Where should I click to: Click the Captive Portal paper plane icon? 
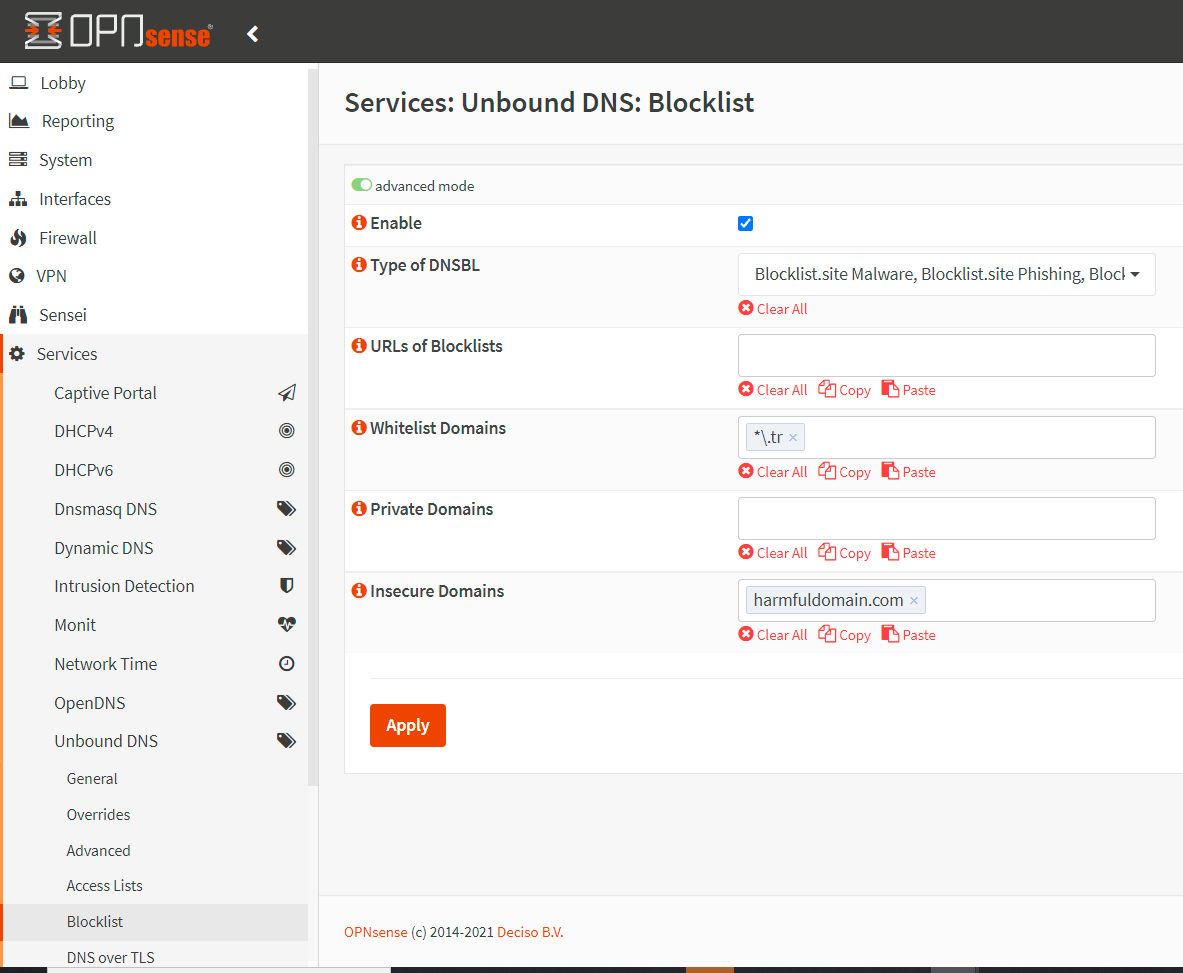tap(286, 393)
